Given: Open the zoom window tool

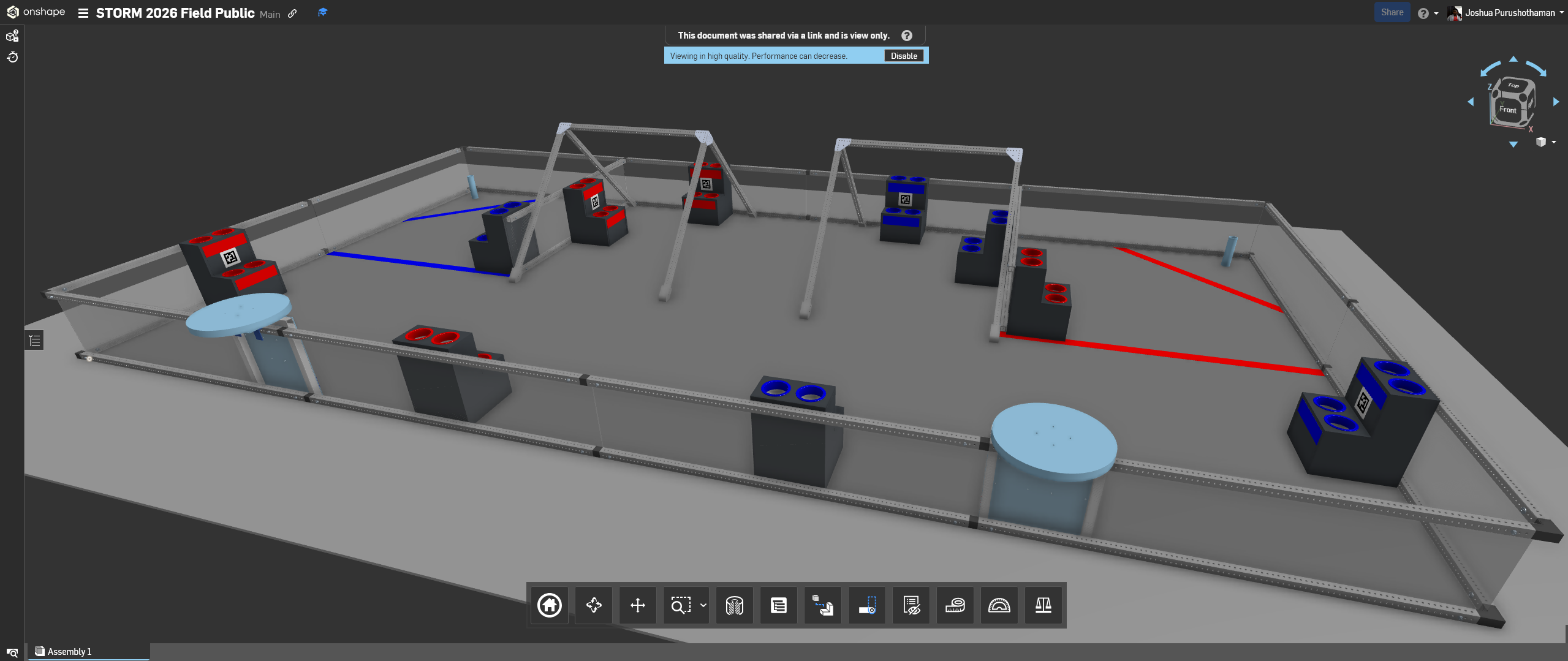Looking at the screenshot, I should (x=679, y=605).
